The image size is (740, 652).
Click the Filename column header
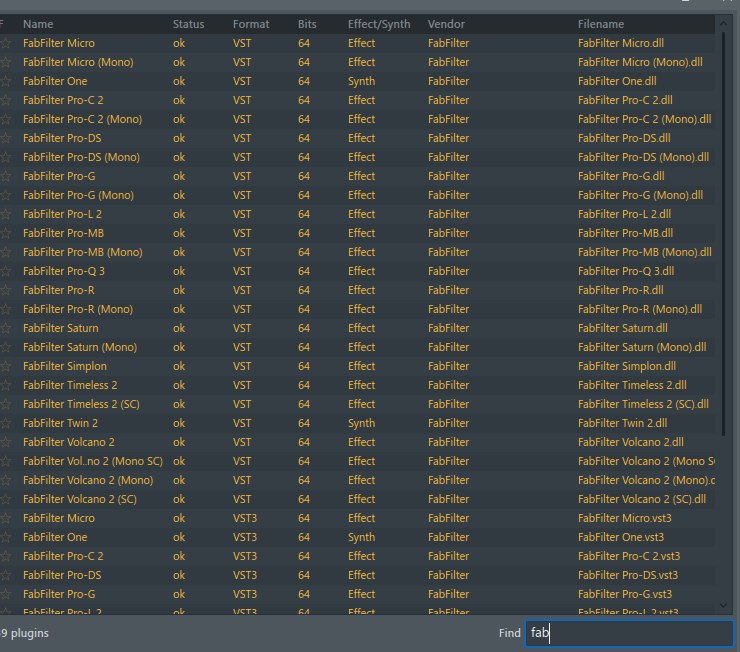coord(601,24)
